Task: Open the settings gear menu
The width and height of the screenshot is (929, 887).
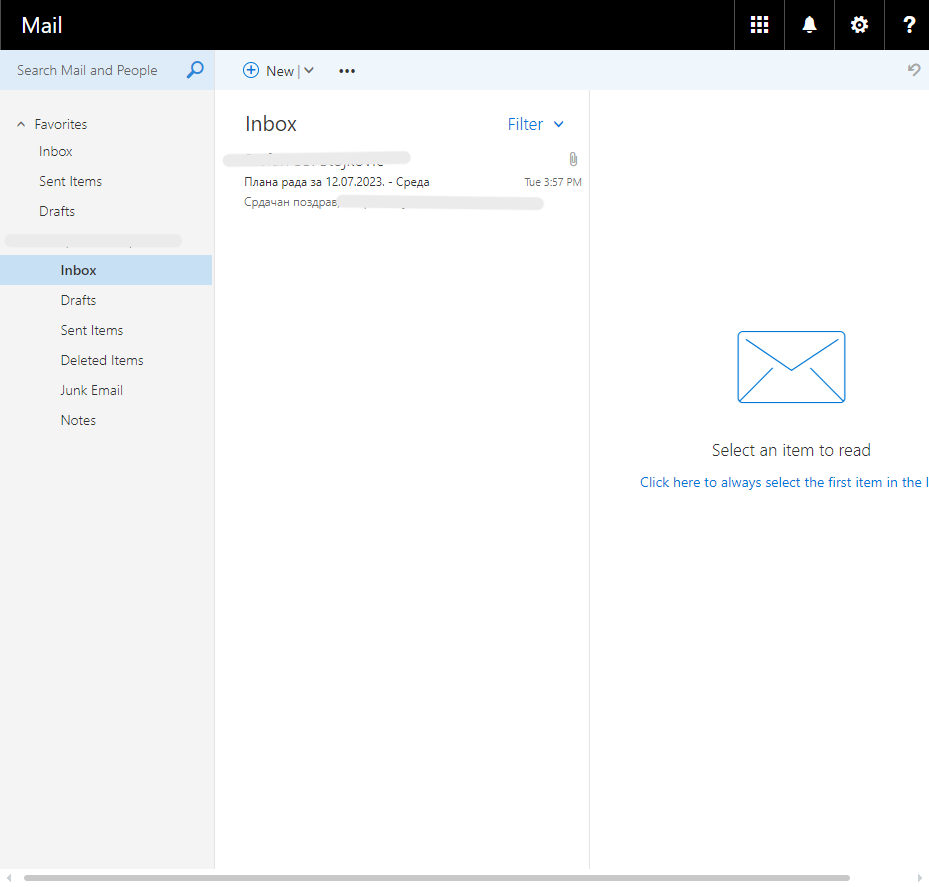Action: [x=859, y=25]
